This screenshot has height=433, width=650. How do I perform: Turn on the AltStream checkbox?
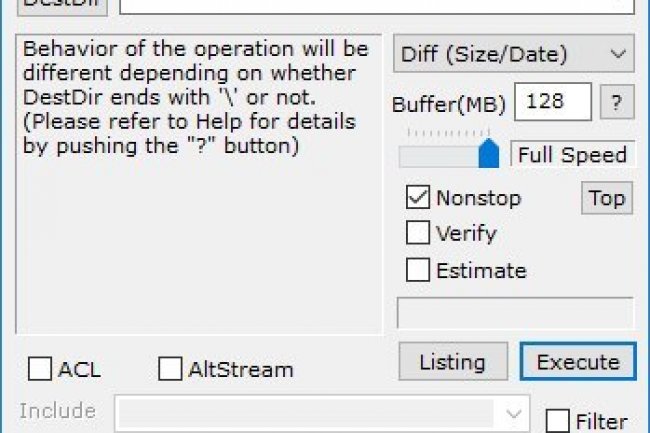[171, 370]
